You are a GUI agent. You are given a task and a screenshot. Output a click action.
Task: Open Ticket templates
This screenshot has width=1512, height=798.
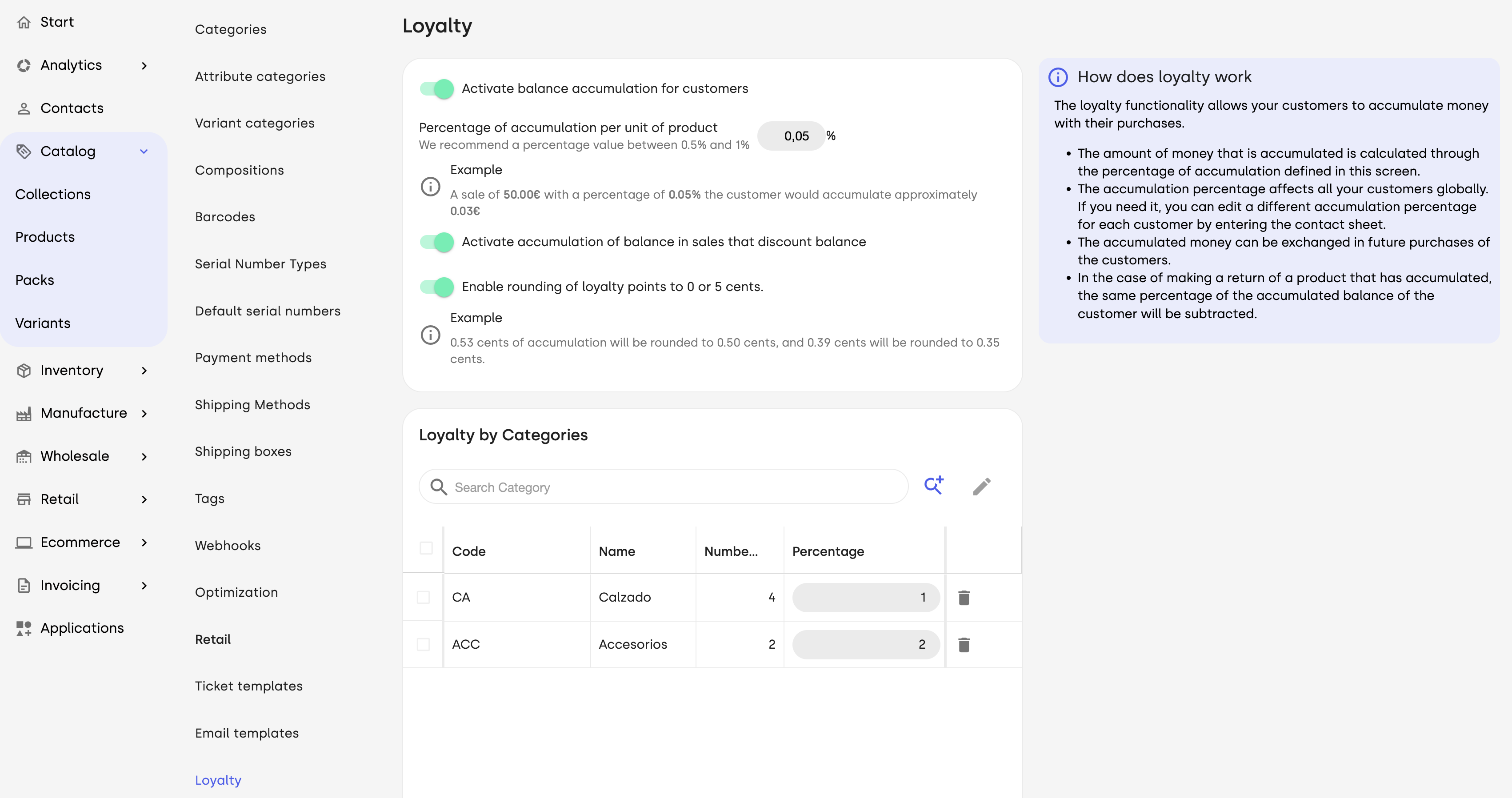click(x=249, y=686)
